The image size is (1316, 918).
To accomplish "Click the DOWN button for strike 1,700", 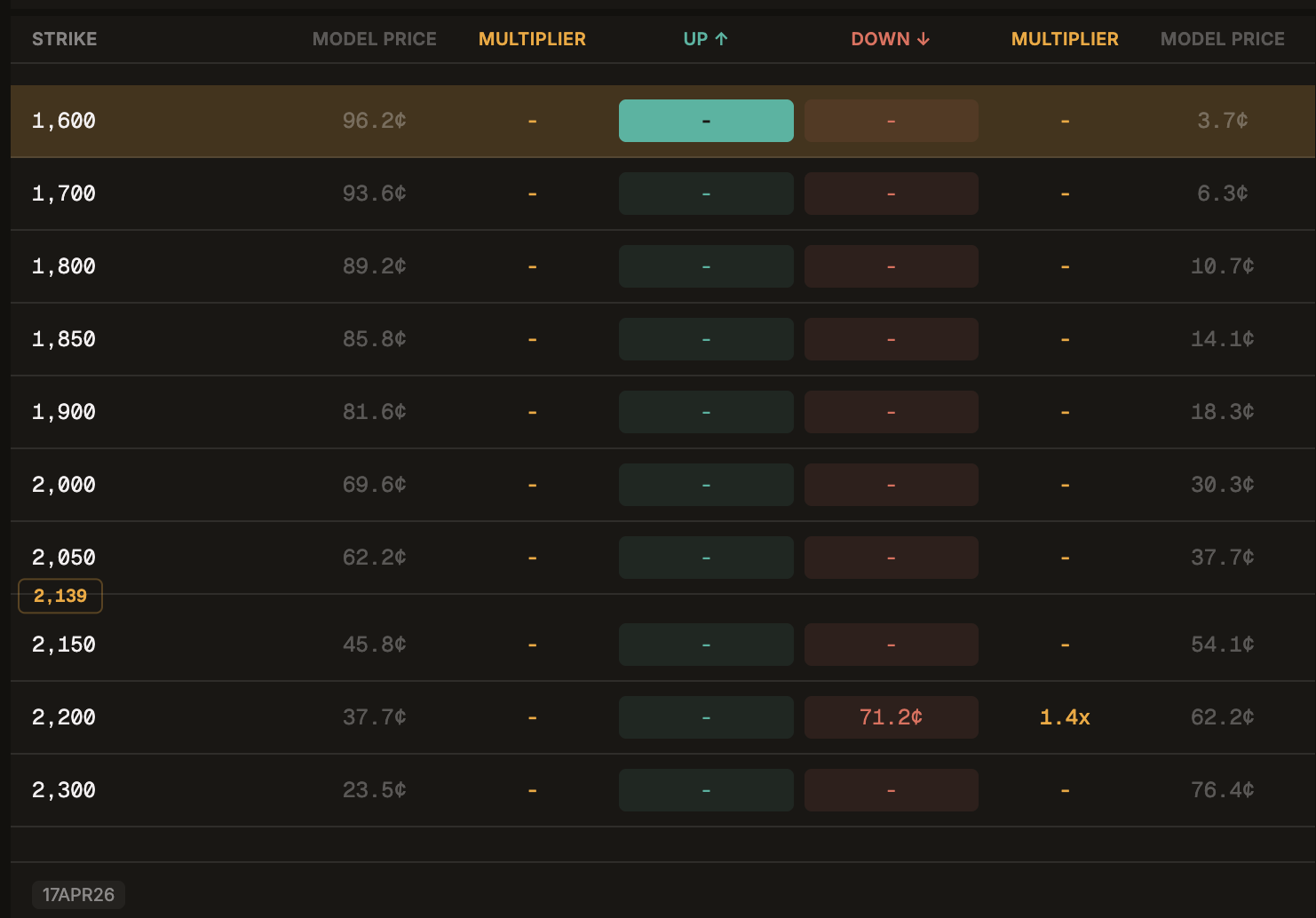I will click(x=892, y=194).
